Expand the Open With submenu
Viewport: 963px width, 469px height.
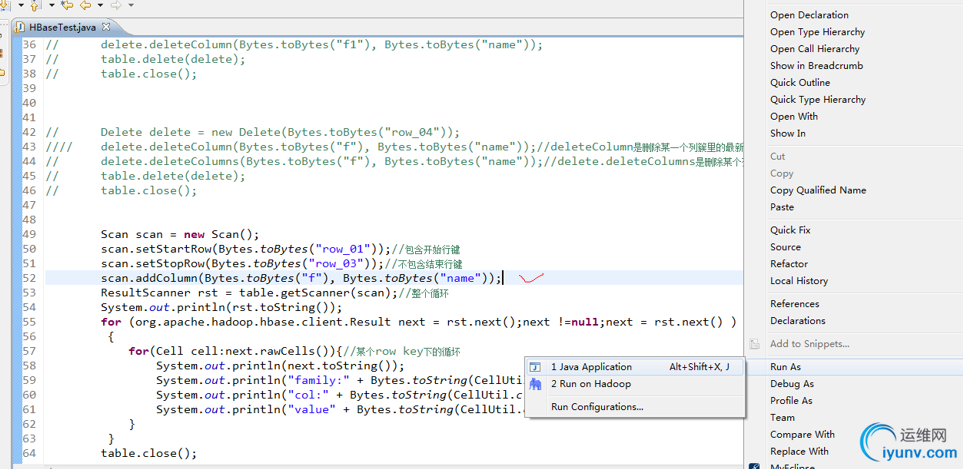pos(794,117)
